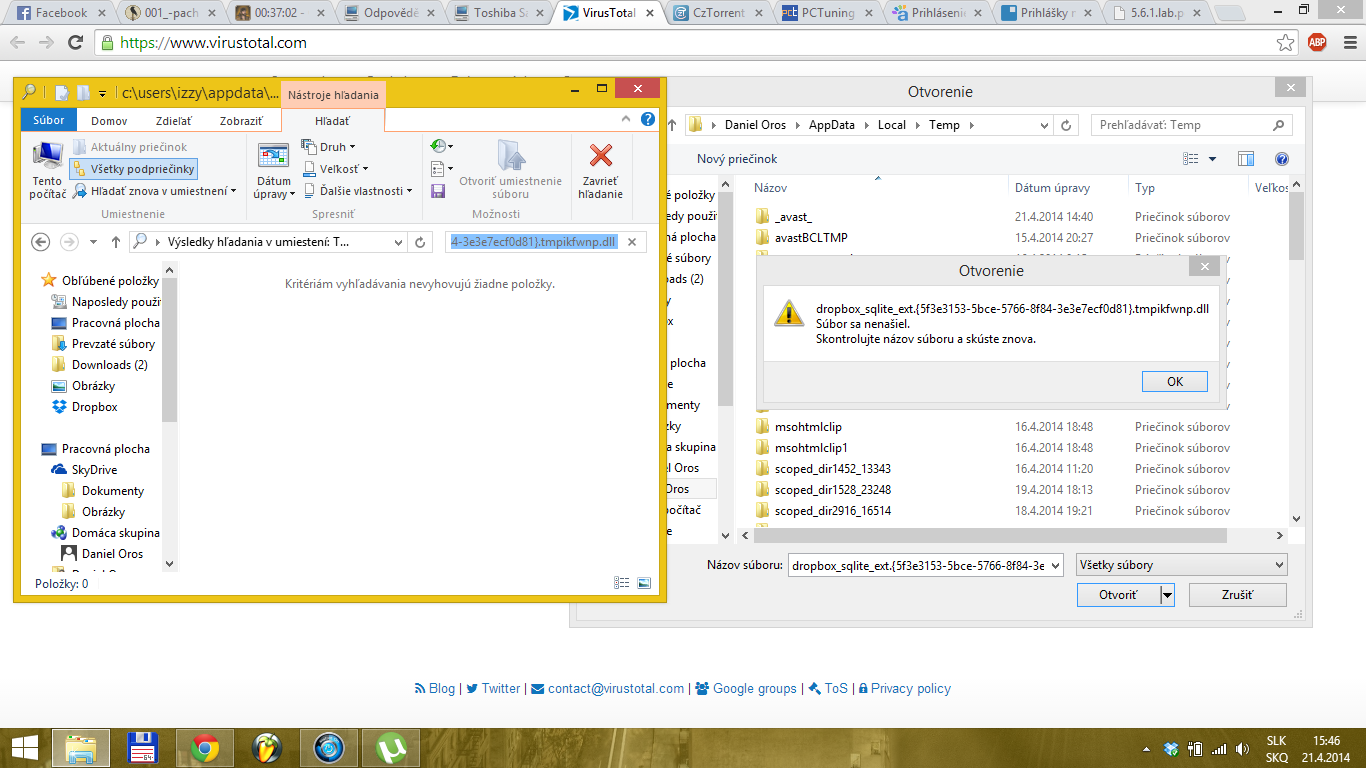Click Explorer up-folder arrow
This screenshot has width=1366, height=768.
(x=116, y=242)
